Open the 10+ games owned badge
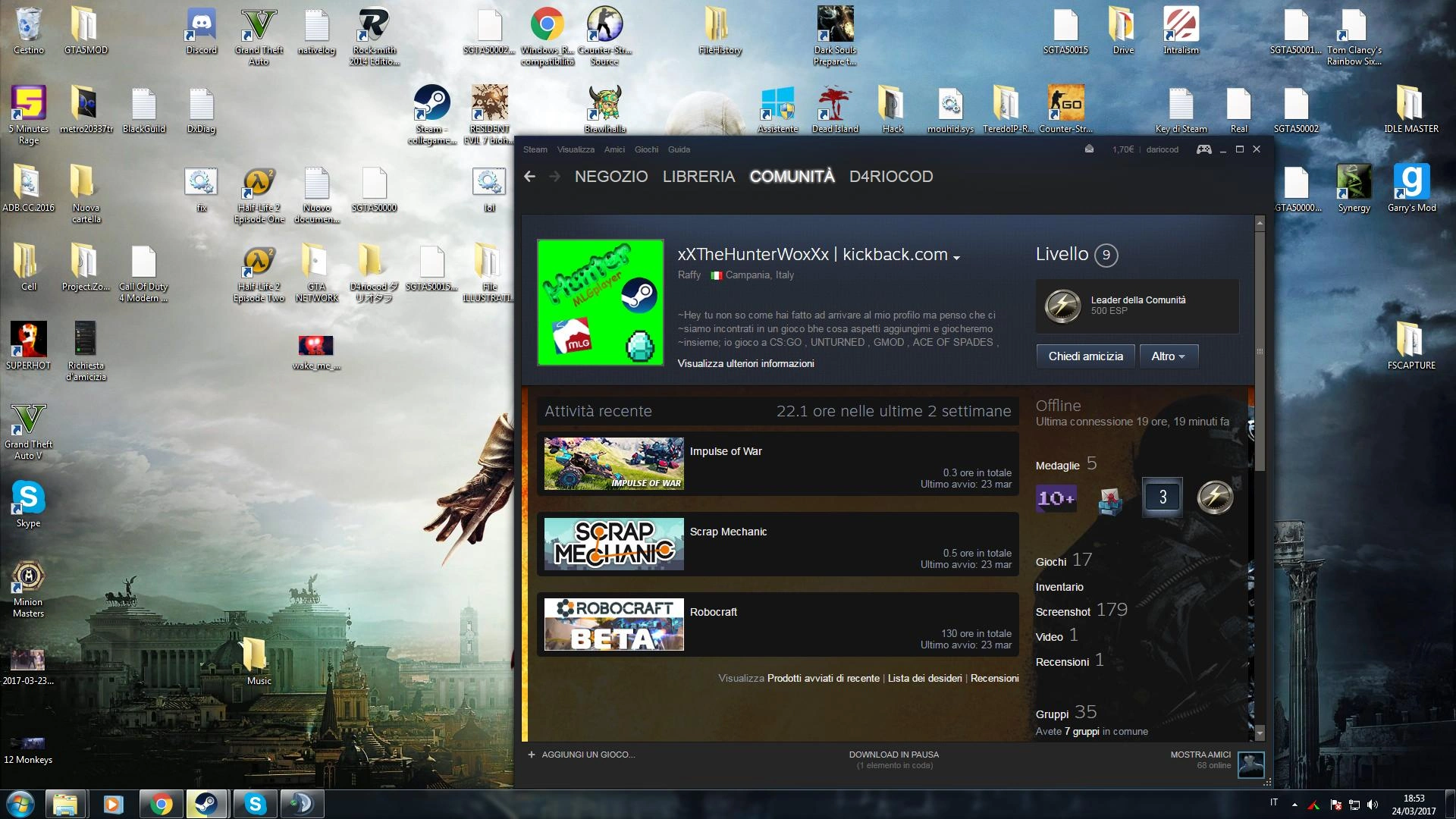 point(1056,498)
